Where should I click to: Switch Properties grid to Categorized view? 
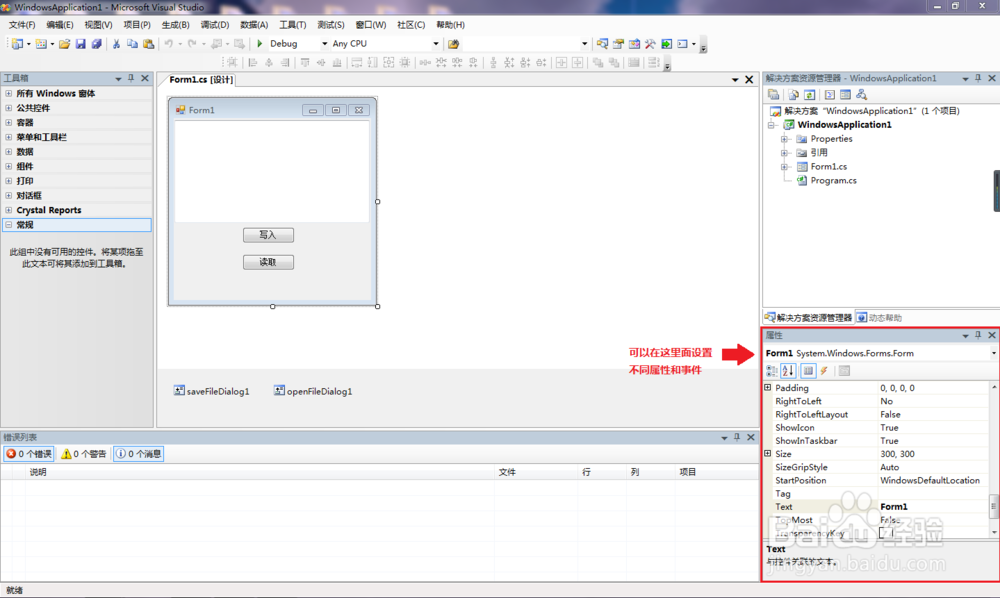tap(772, 370)
